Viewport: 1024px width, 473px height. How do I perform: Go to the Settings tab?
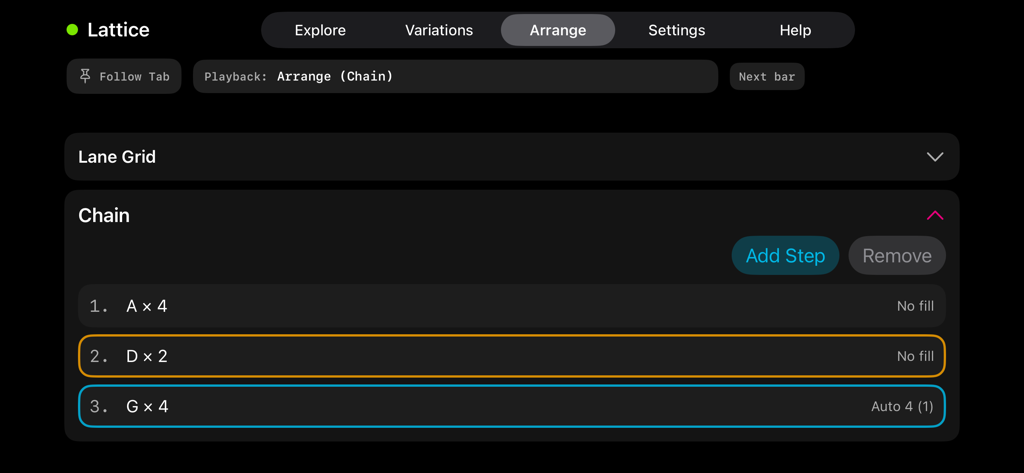click(677, 30)
